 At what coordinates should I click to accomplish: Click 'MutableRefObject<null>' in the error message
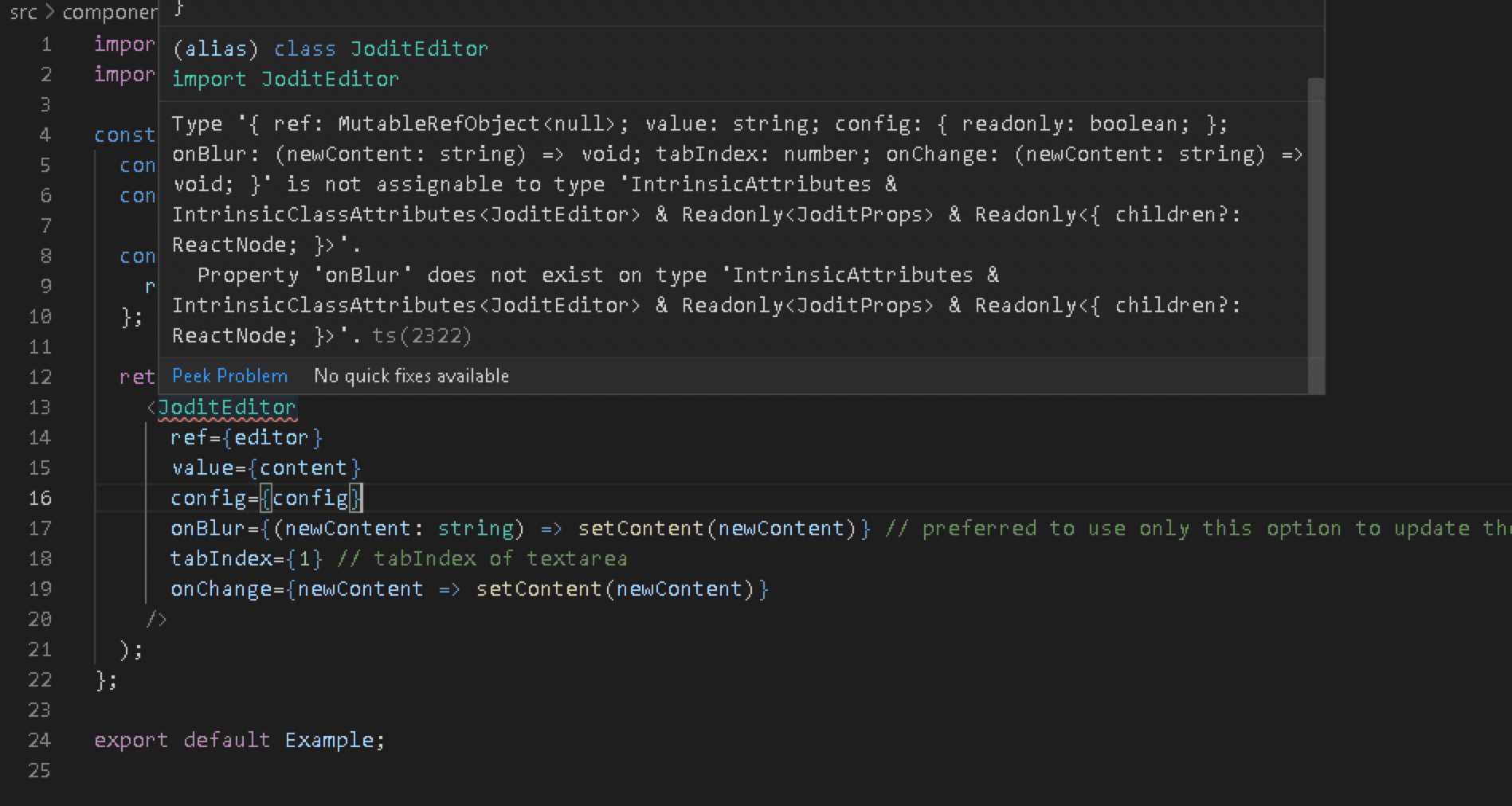click(476, 124)
